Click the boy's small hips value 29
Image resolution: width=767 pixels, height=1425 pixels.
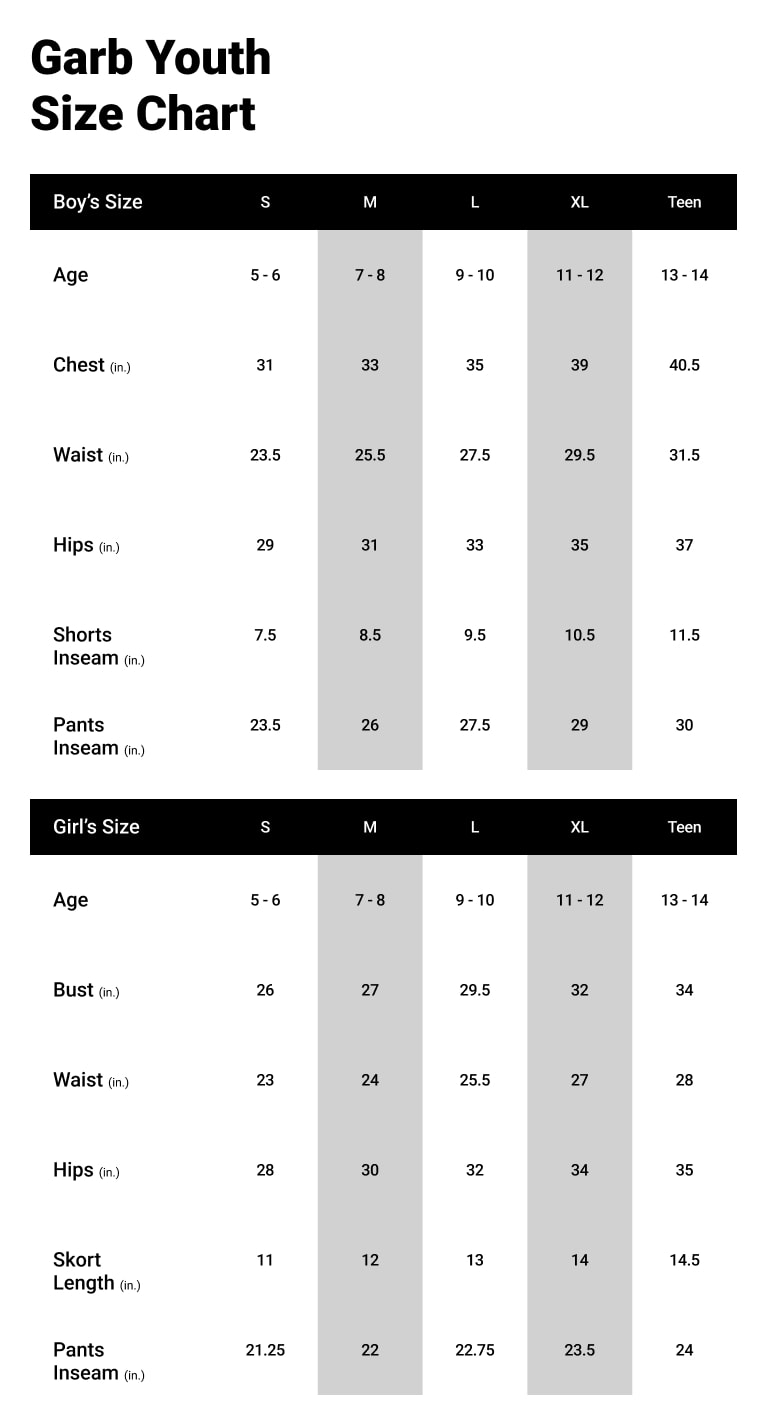point(265,545)
